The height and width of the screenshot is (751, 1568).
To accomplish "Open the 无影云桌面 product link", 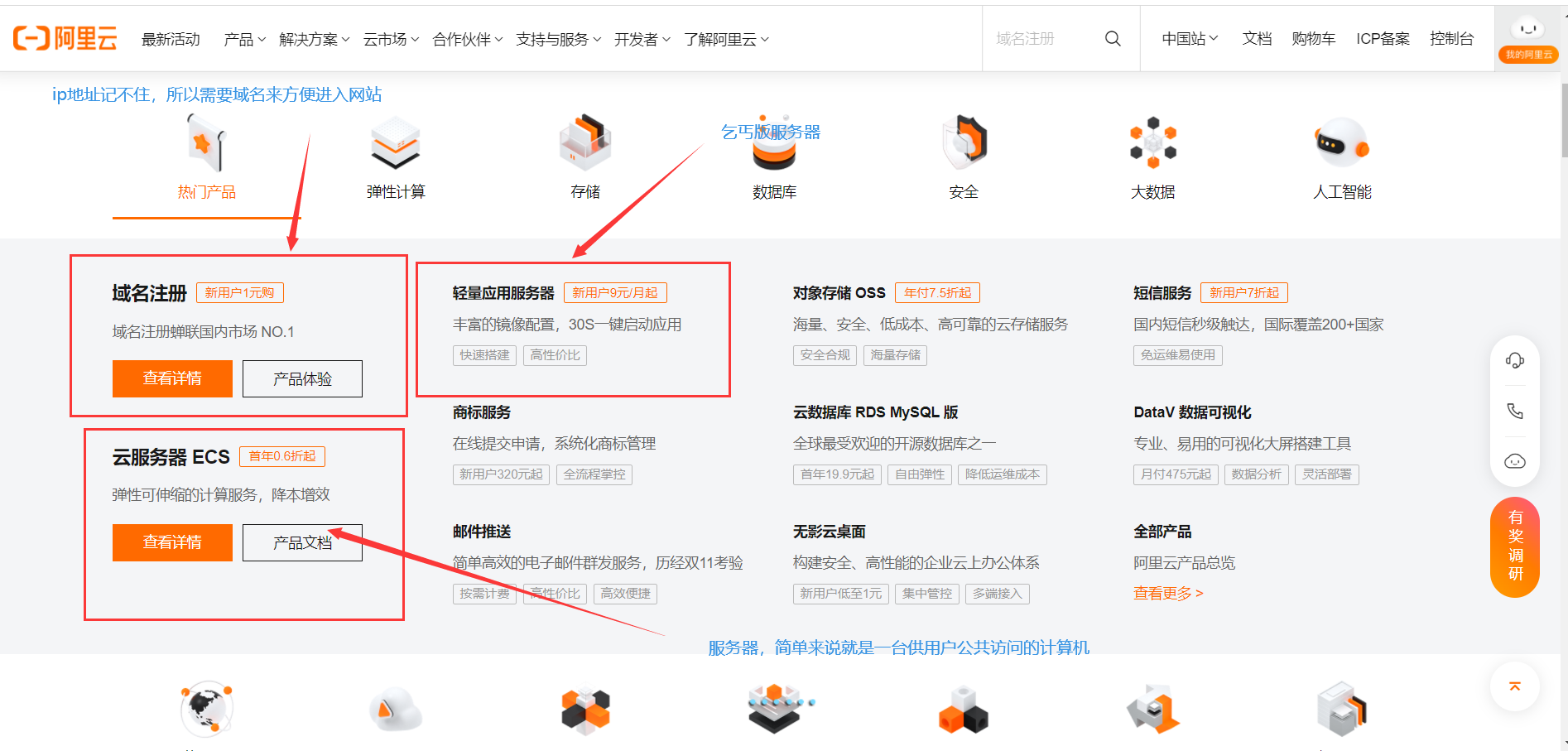I will pos(830,532).
